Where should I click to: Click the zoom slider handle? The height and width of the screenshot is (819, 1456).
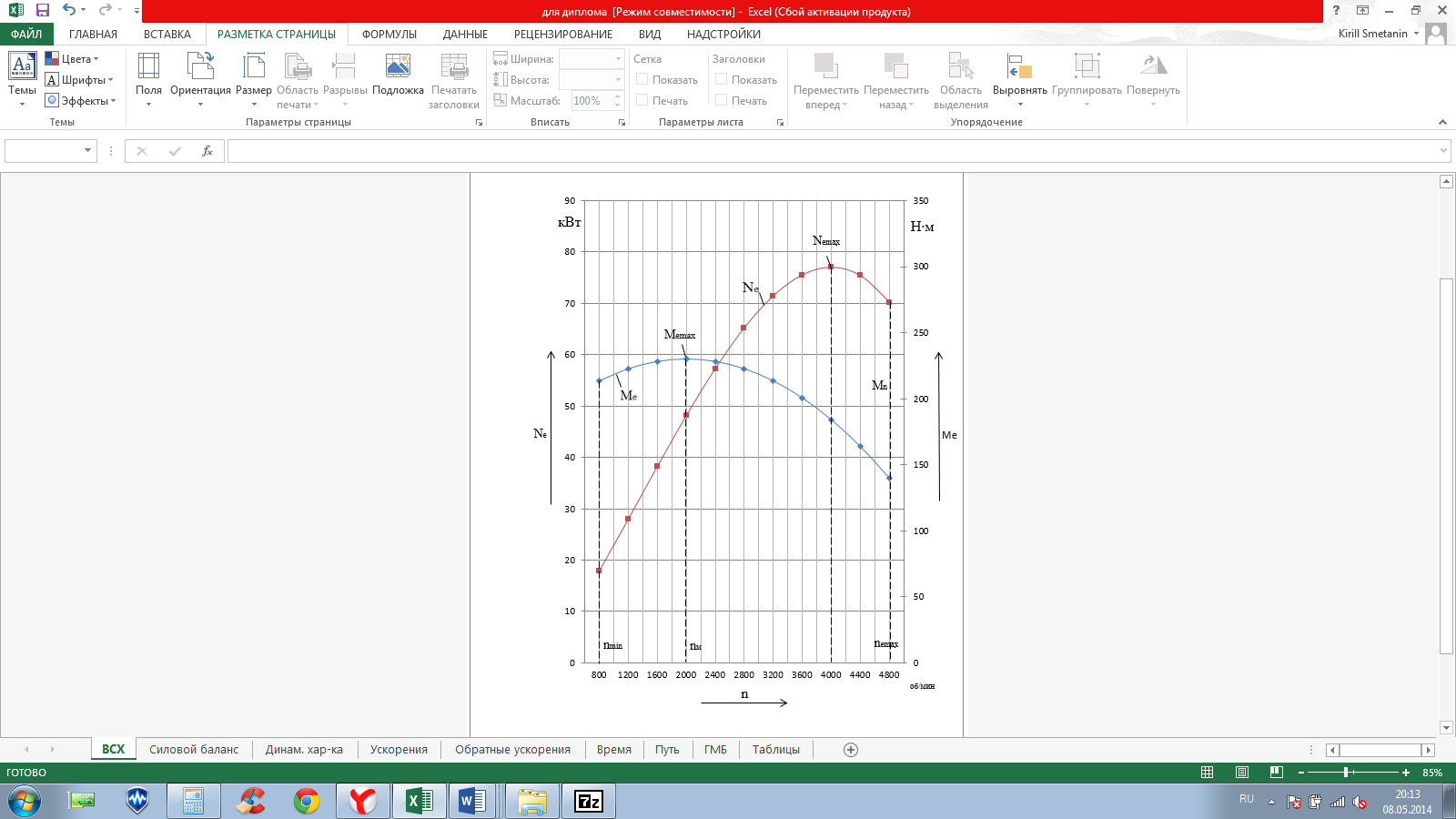[1346, 773]
